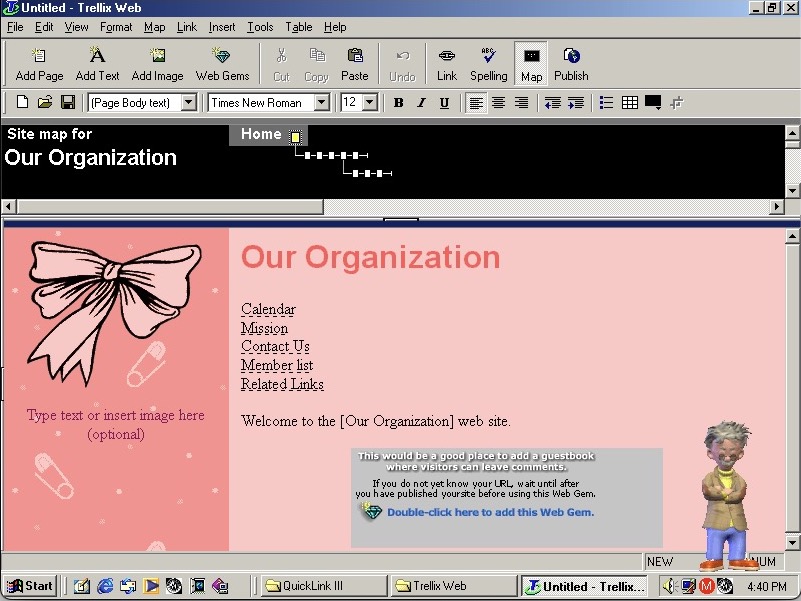Enable center text alignment
The image size is (801, 601).
click(498, 103)
